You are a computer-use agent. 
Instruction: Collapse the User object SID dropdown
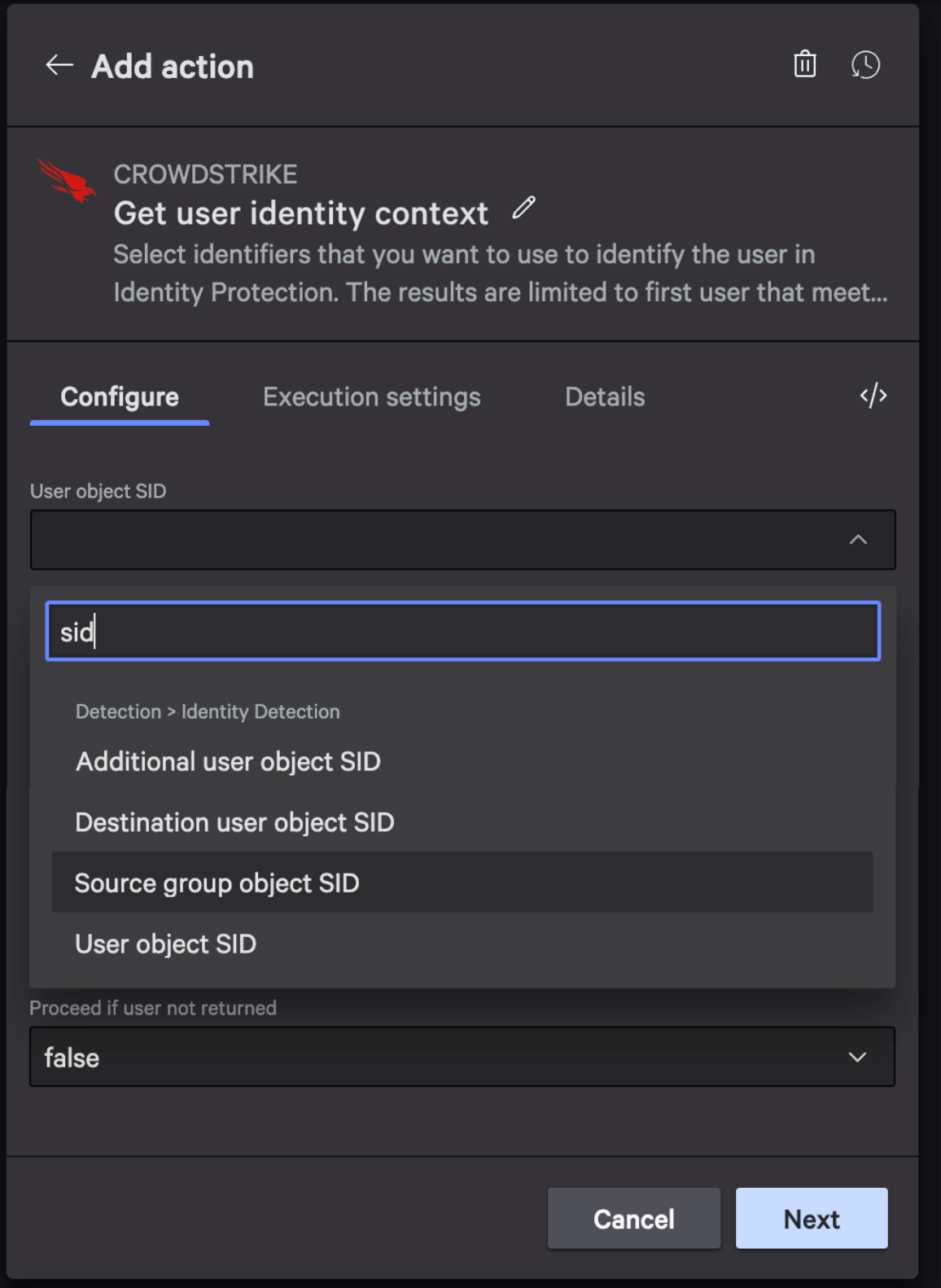(857, 540)
